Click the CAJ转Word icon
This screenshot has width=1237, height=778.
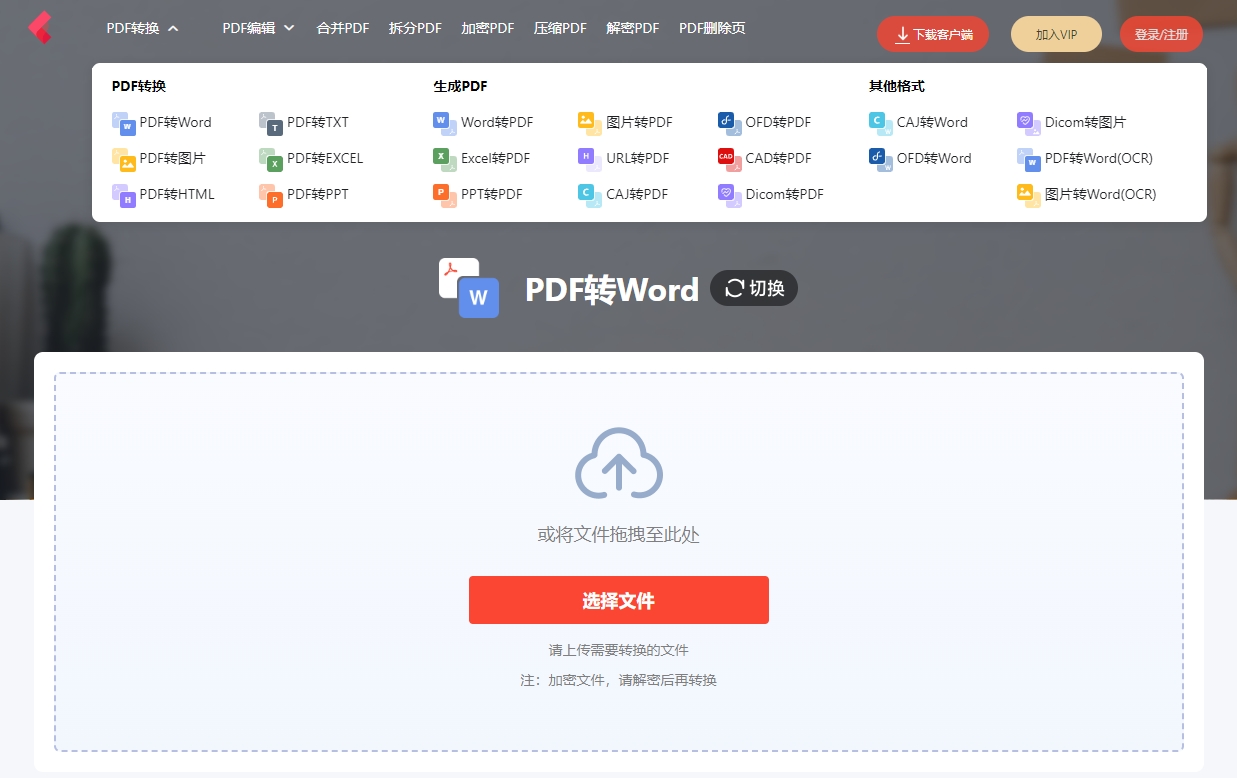(880, 123)
